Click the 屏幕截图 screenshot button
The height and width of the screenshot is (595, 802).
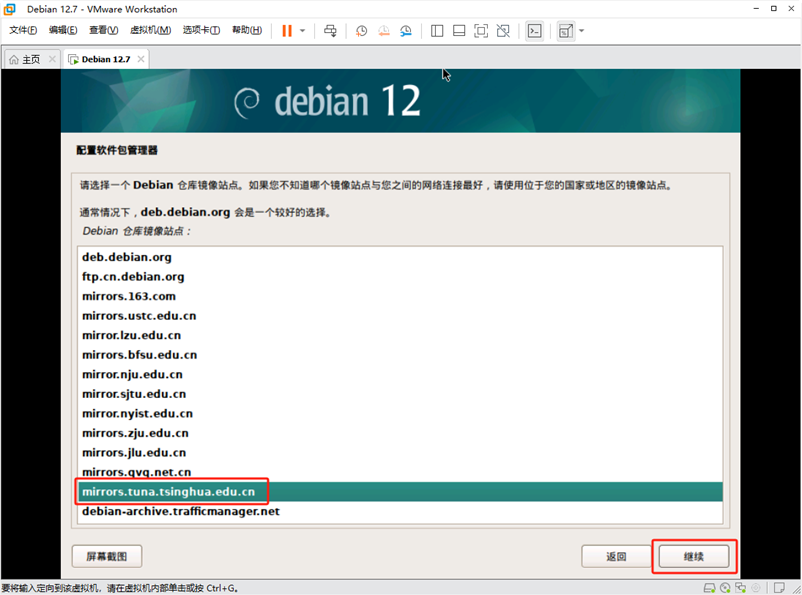pos(106,556)
